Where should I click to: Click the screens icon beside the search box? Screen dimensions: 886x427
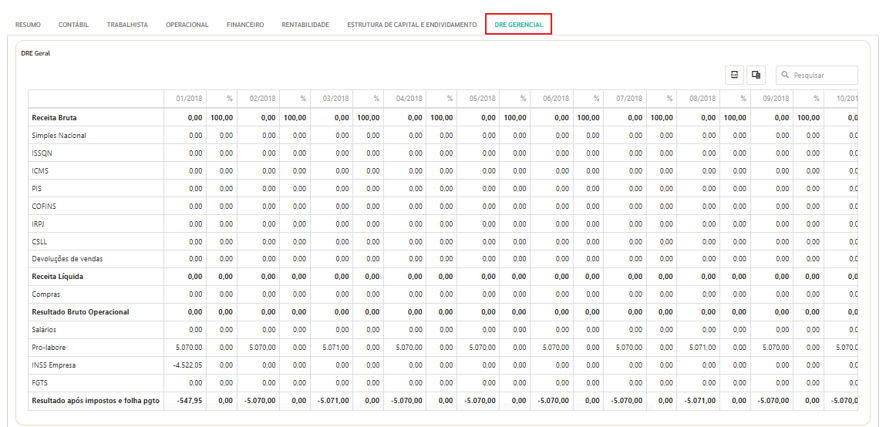[x=756, y=75]
